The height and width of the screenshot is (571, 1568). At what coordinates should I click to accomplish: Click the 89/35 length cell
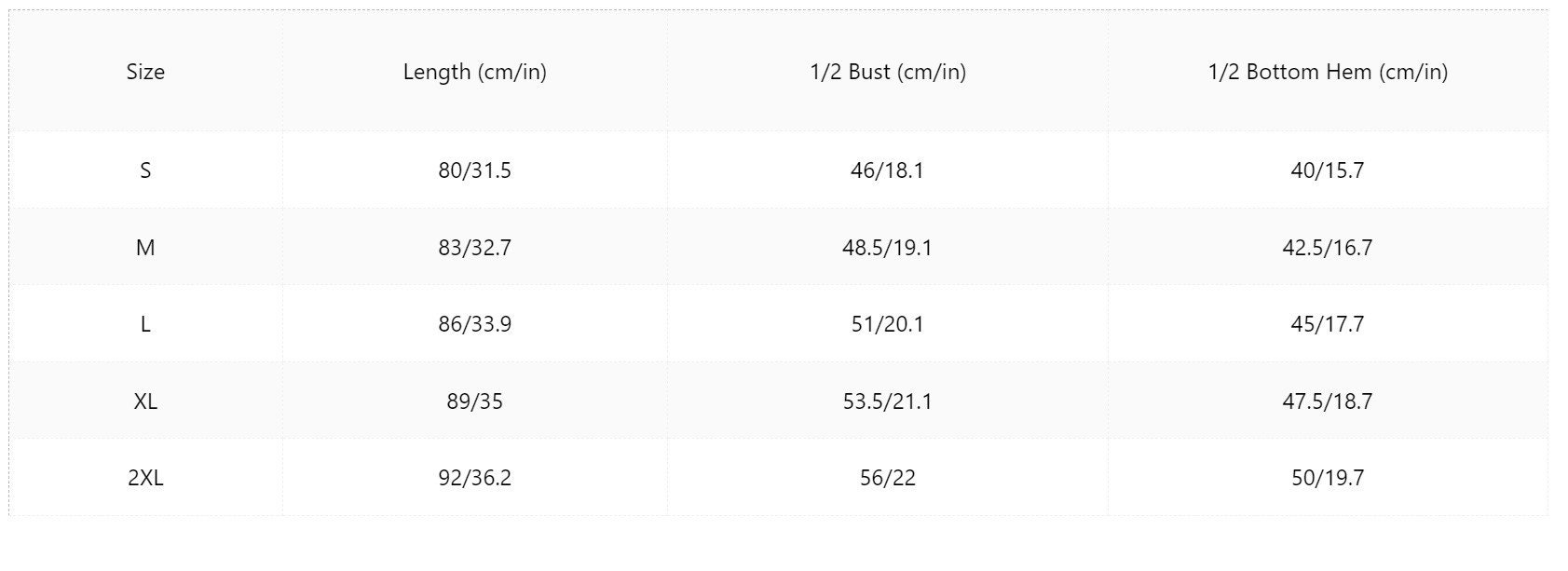[475, 401]
